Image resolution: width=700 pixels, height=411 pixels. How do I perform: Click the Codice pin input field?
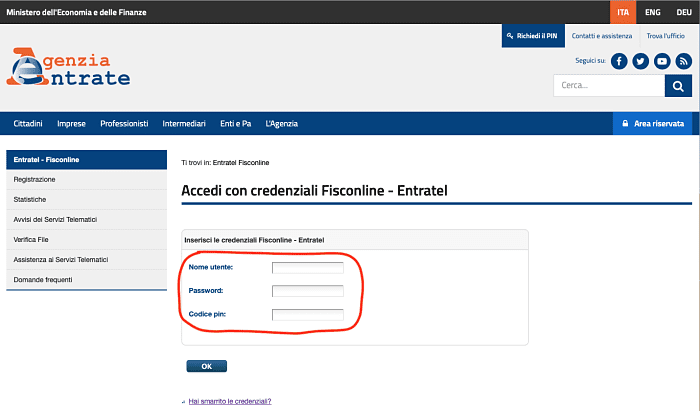click(308, 315)
